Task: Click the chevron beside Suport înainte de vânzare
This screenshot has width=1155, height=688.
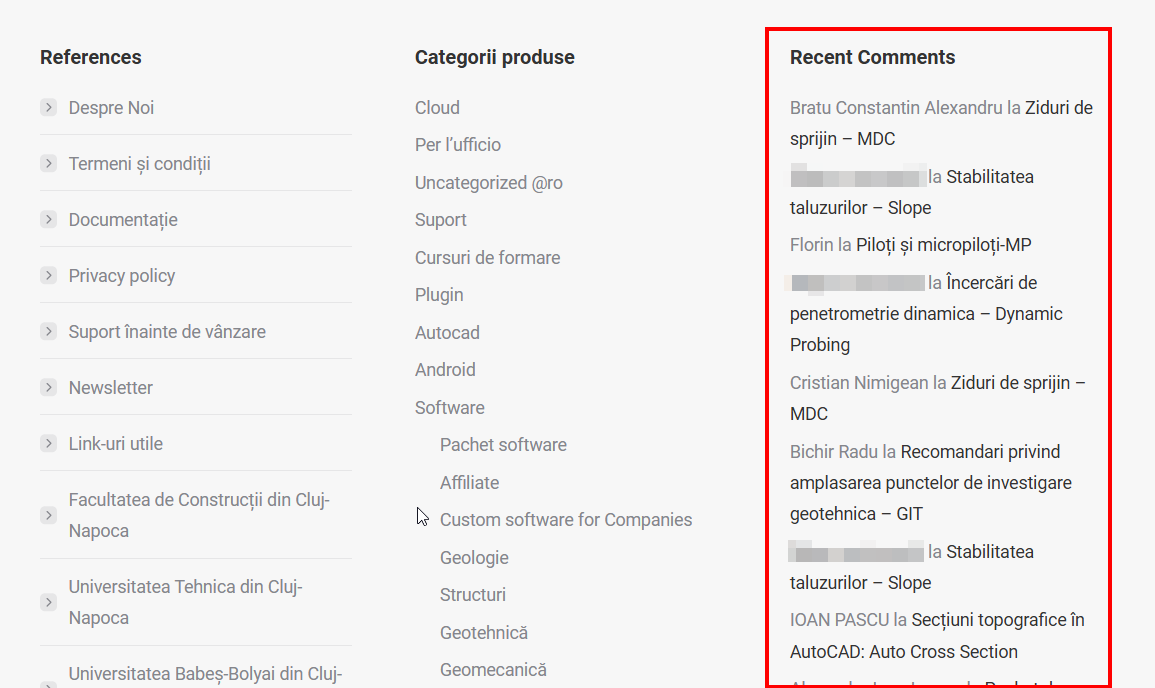Action: click(48, 332)
